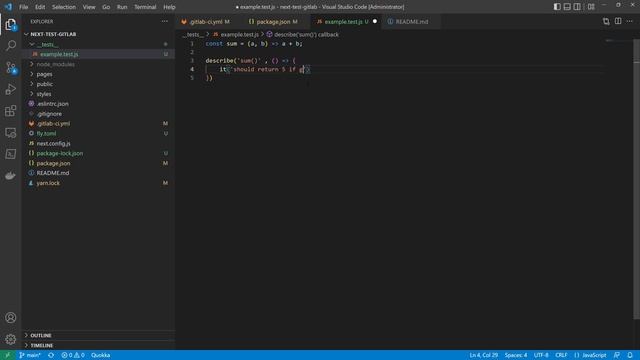Screen dimensions: 640x360
Task: Toggle primary side bar layout icon
Action: coord(557,7)
